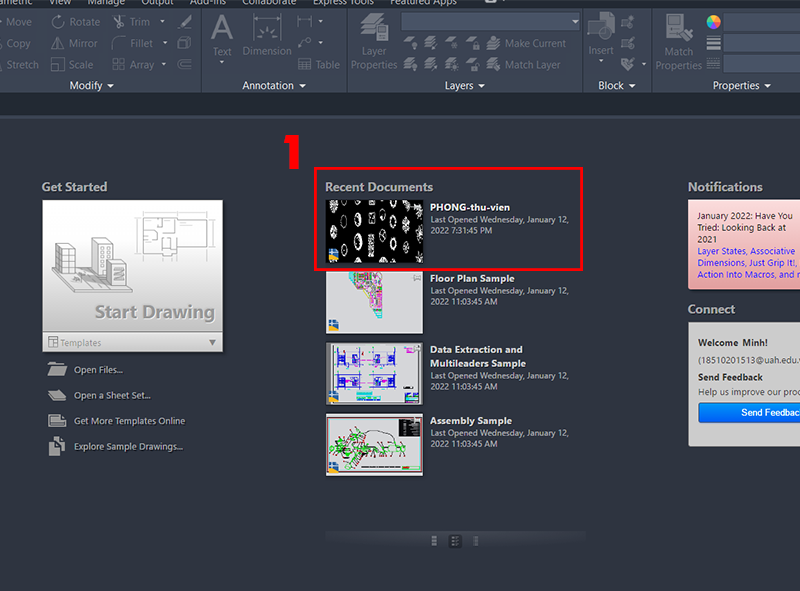Click the Open Files folder icon
The height and width of the screenshot is (591, 800).
pos(56,370)
